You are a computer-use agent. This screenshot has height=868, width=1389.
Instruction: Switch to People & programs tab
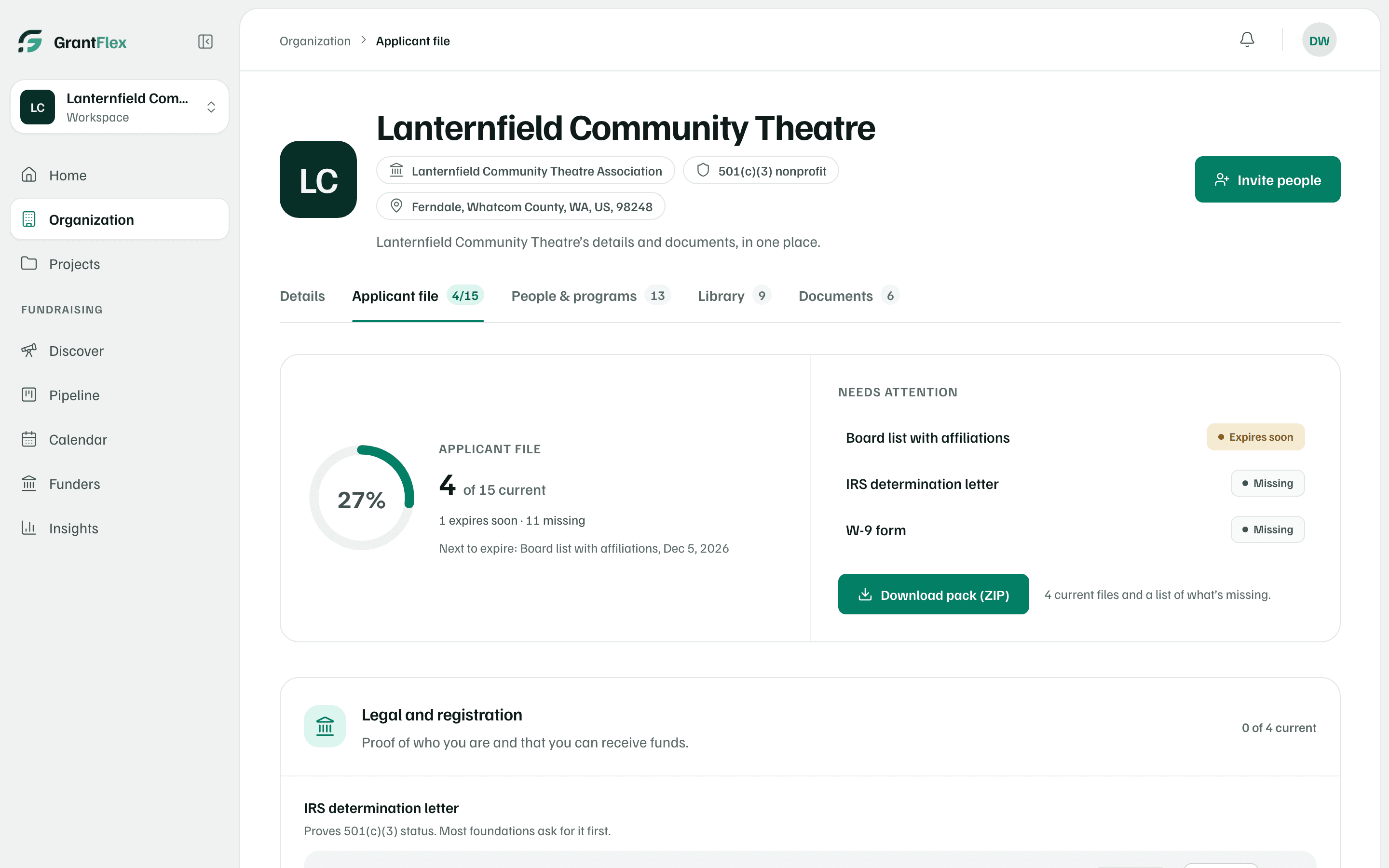click(591, 296)
